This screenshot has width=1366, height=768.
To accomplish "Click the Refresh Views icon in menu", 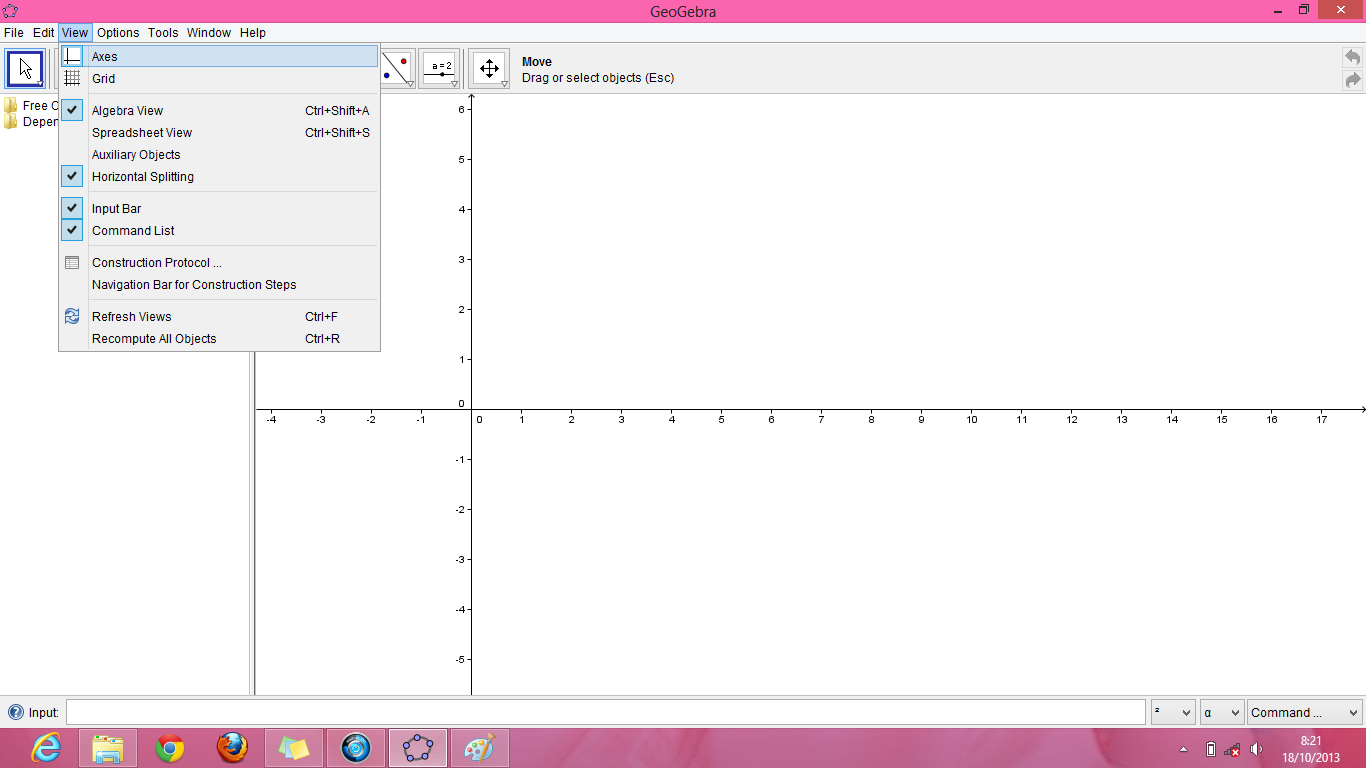I will pos(72,316).
